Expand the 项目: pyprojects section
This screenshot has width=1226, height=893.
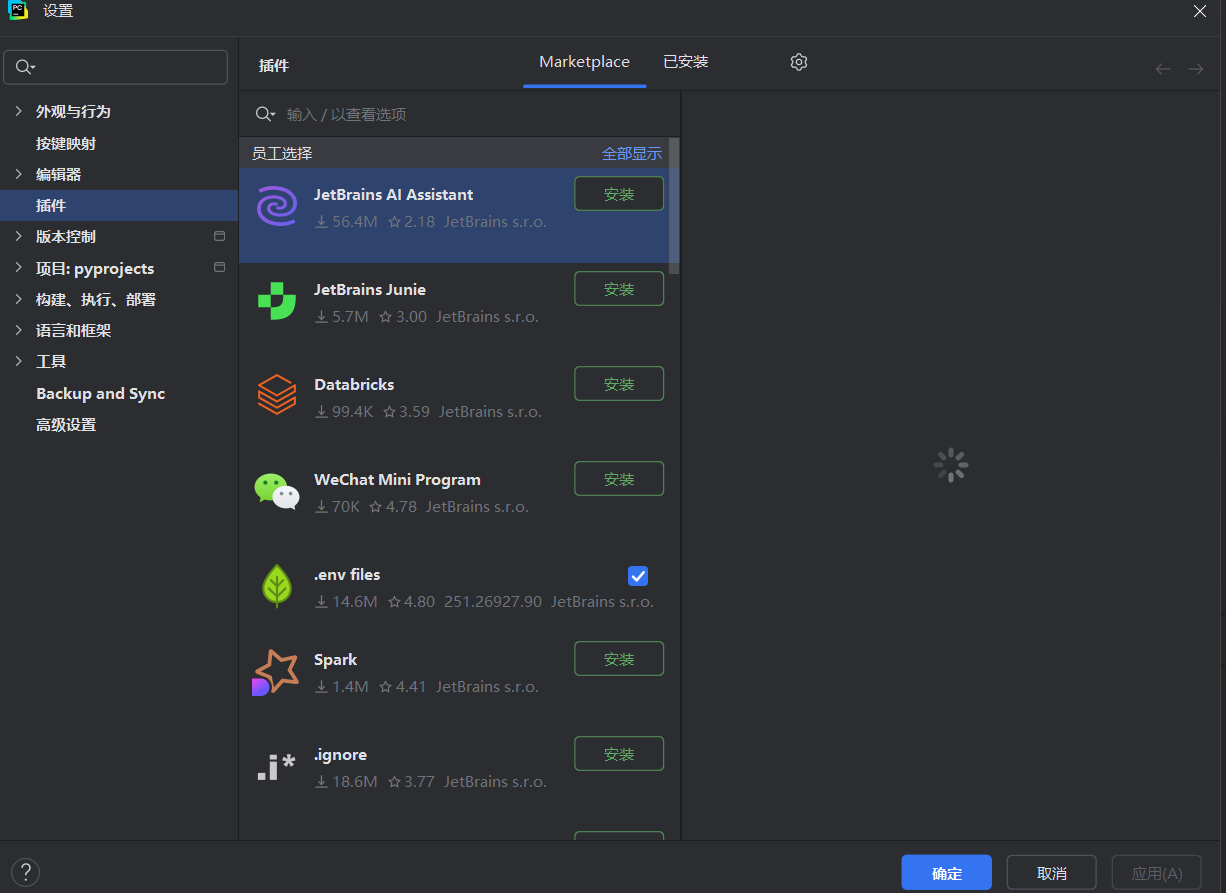click(18, 268)
